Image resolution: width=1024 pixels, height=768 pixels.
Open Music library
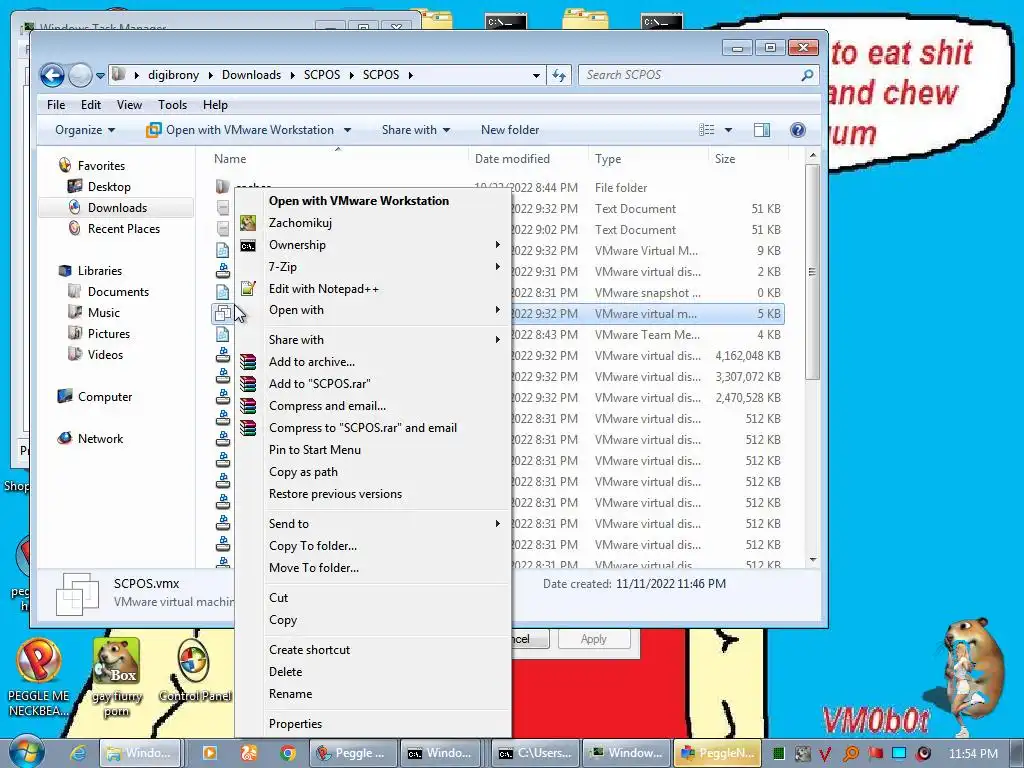(x=104, y=312)
